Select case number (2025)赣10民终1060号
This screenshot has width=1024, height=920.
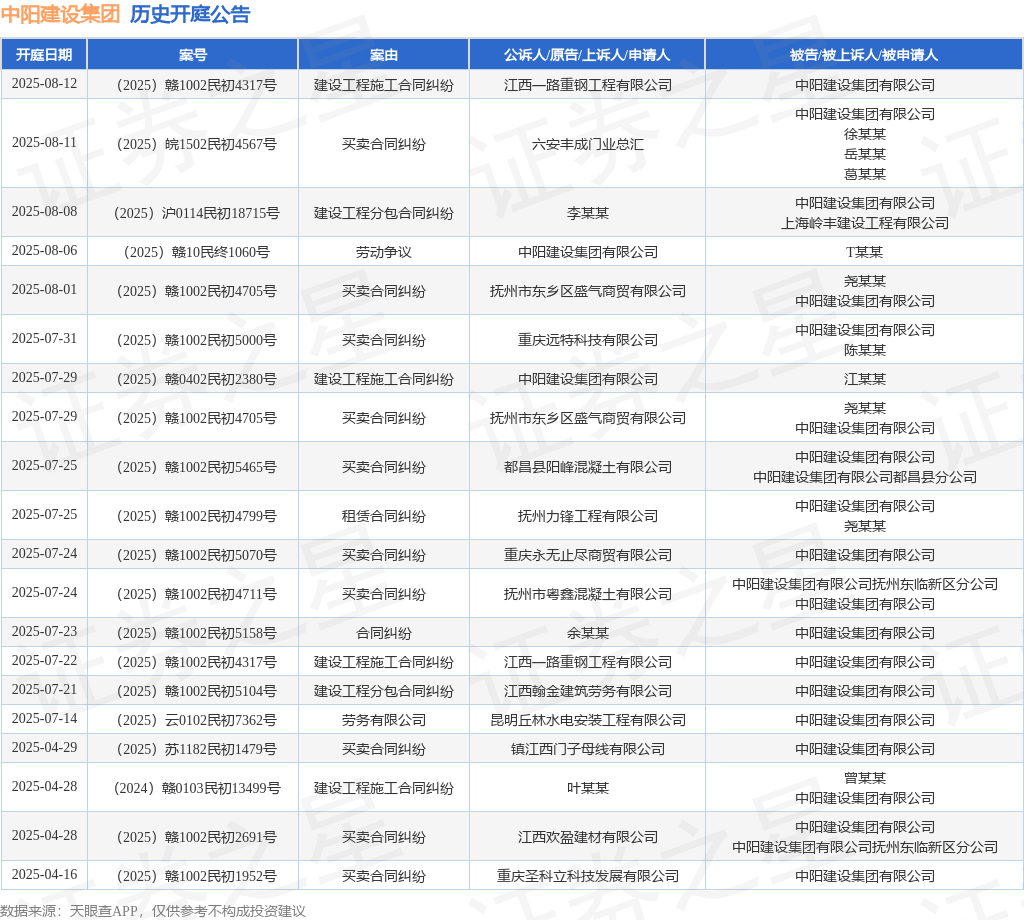pyautogui.click(x=197, y=252)
